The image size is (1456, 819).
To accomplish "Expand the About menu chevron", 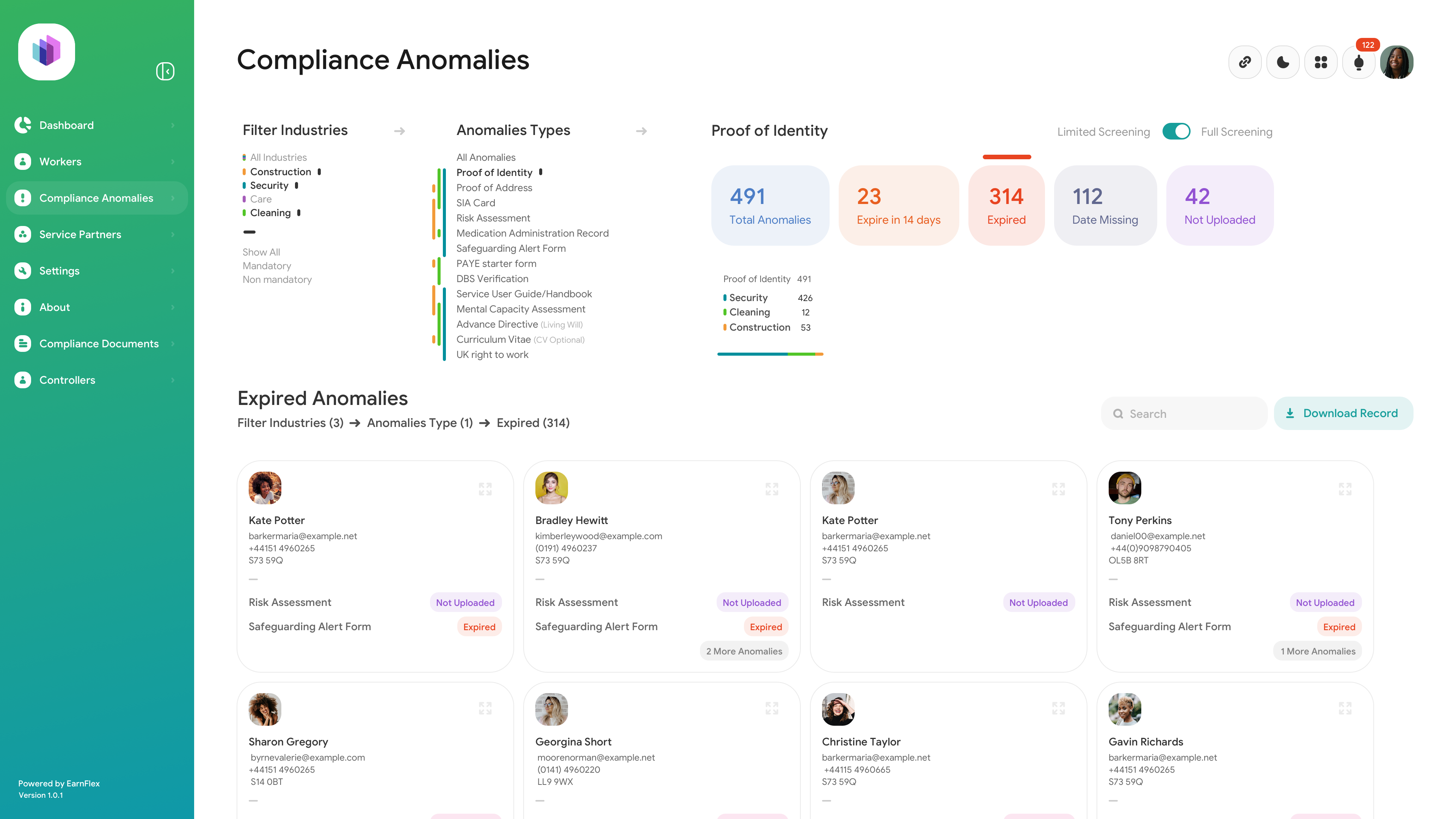I will [173, 307].
